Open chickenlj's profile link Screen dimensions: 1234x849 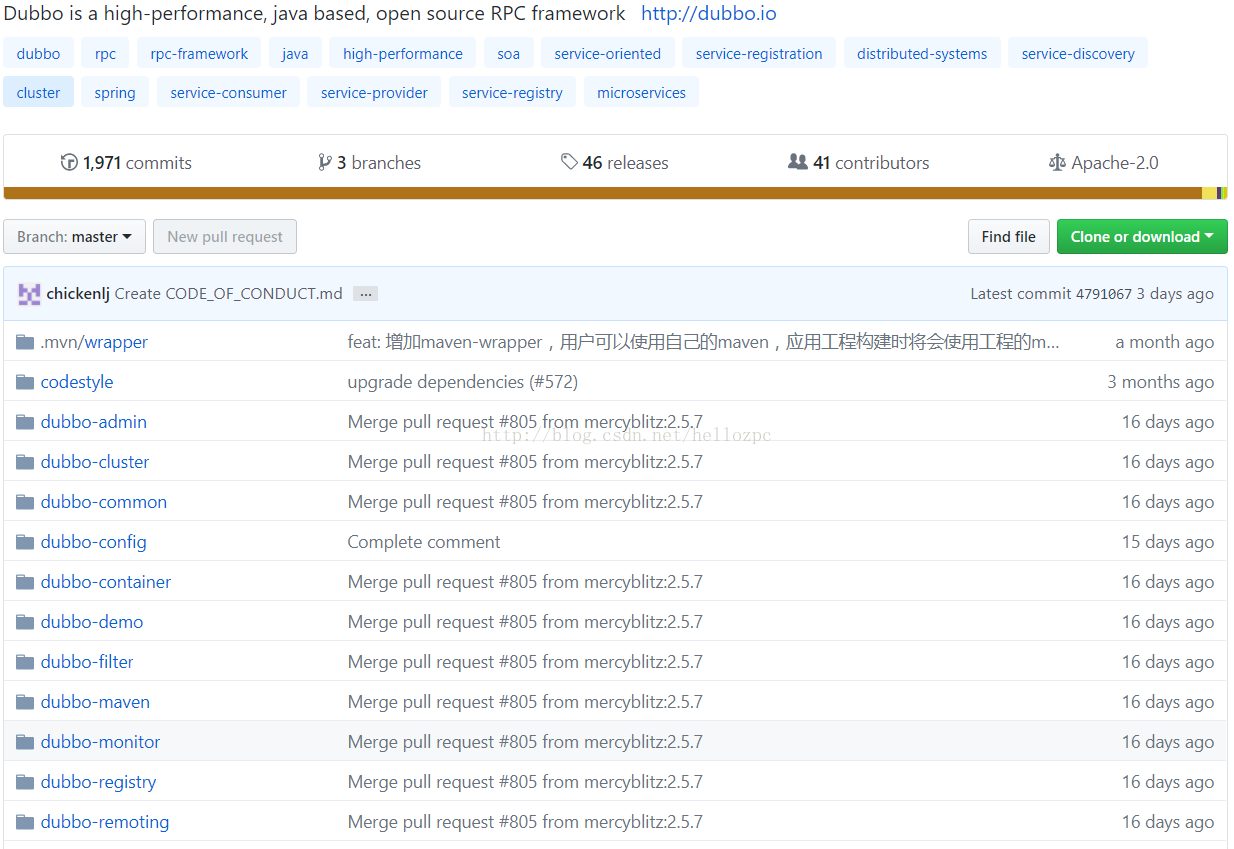[78, 294]
